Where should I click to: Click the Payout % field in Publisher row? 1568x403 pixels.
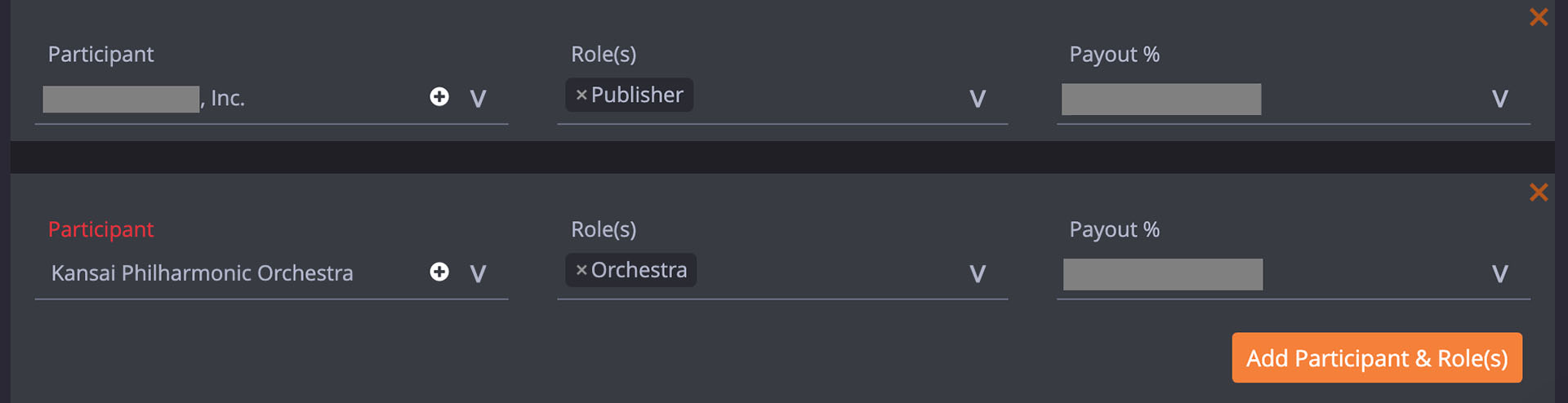point(1161,100)
